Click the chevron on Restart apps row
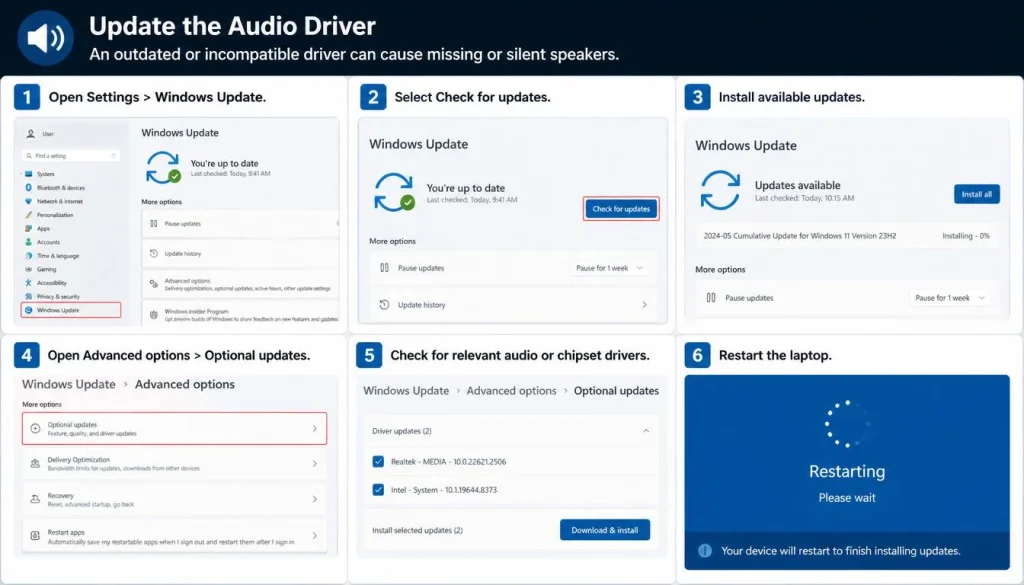This screenshot has height=585, width=1024. click(315, 536)
